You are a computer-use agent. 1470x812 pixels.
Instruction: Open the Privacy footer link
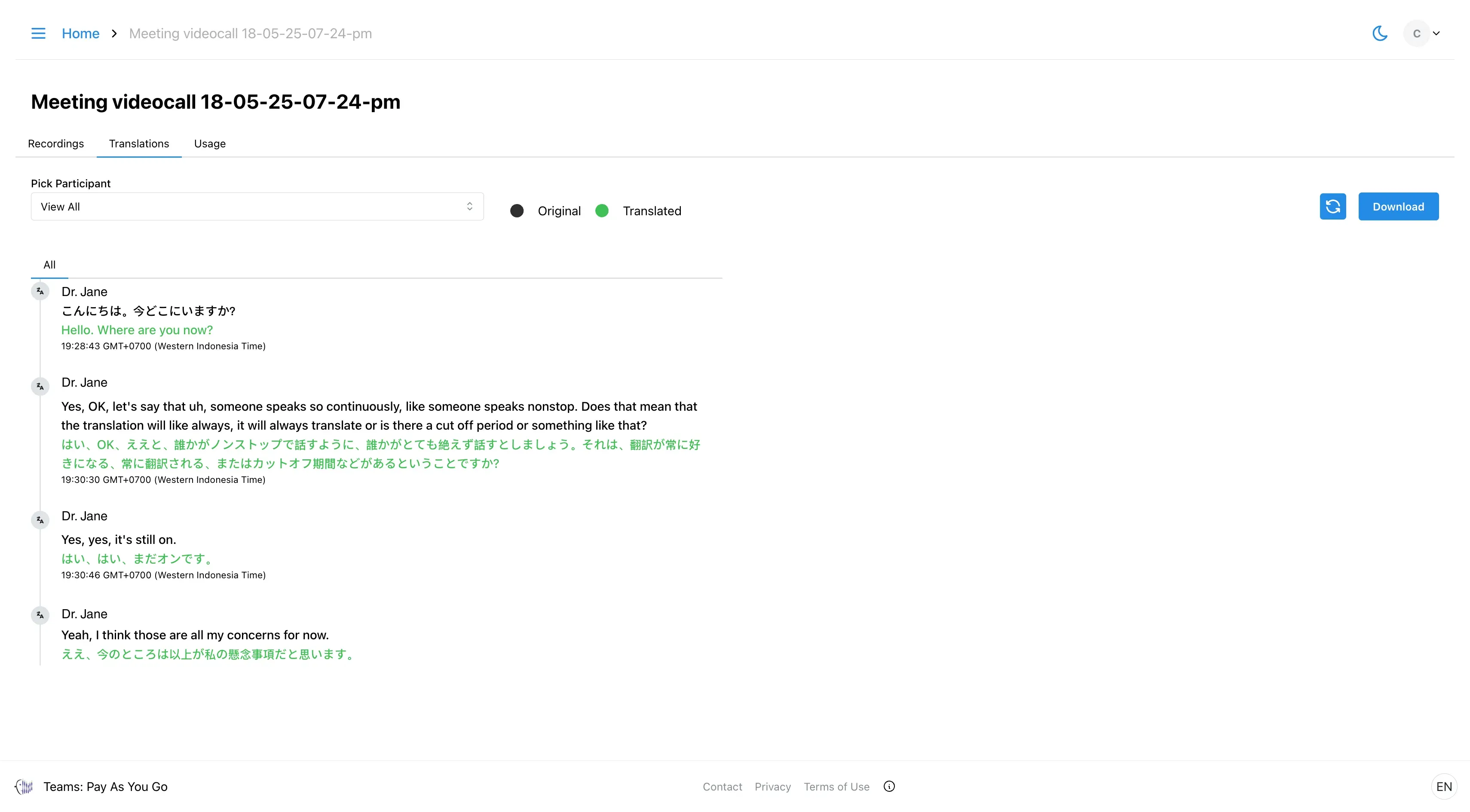(773, 787)
